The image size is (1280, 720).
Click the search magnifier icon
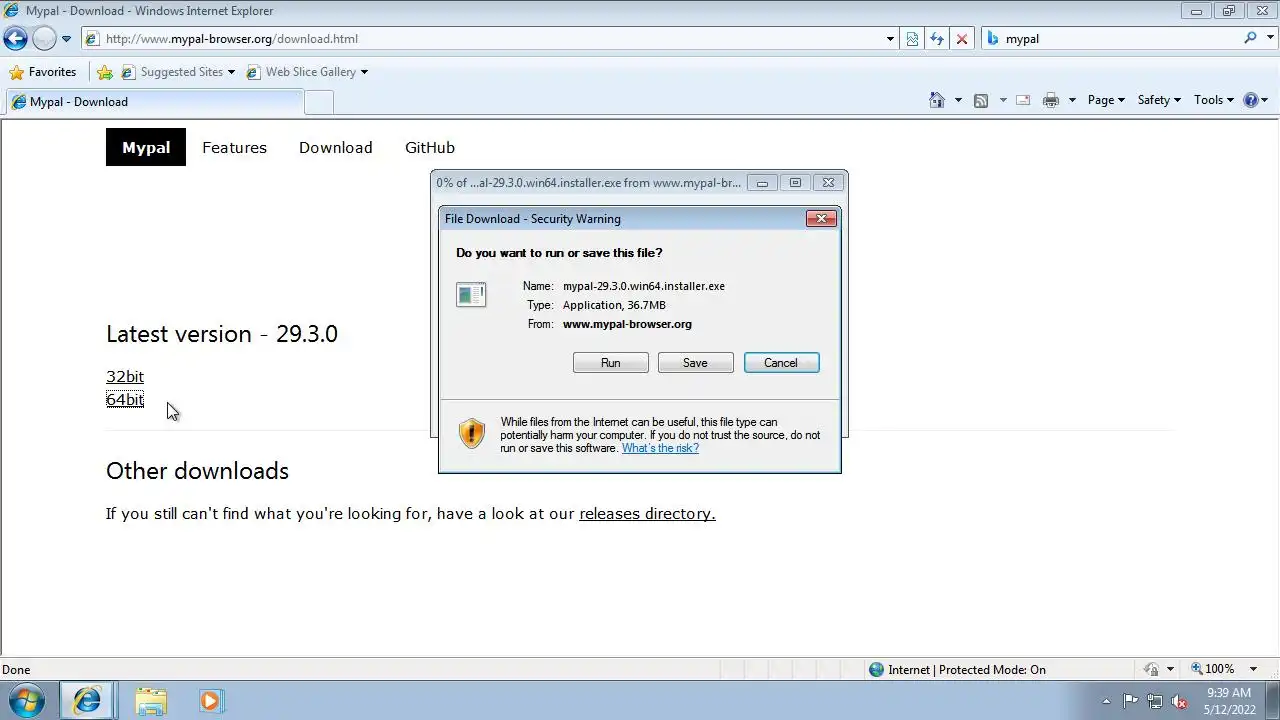tap(1250, 38)
